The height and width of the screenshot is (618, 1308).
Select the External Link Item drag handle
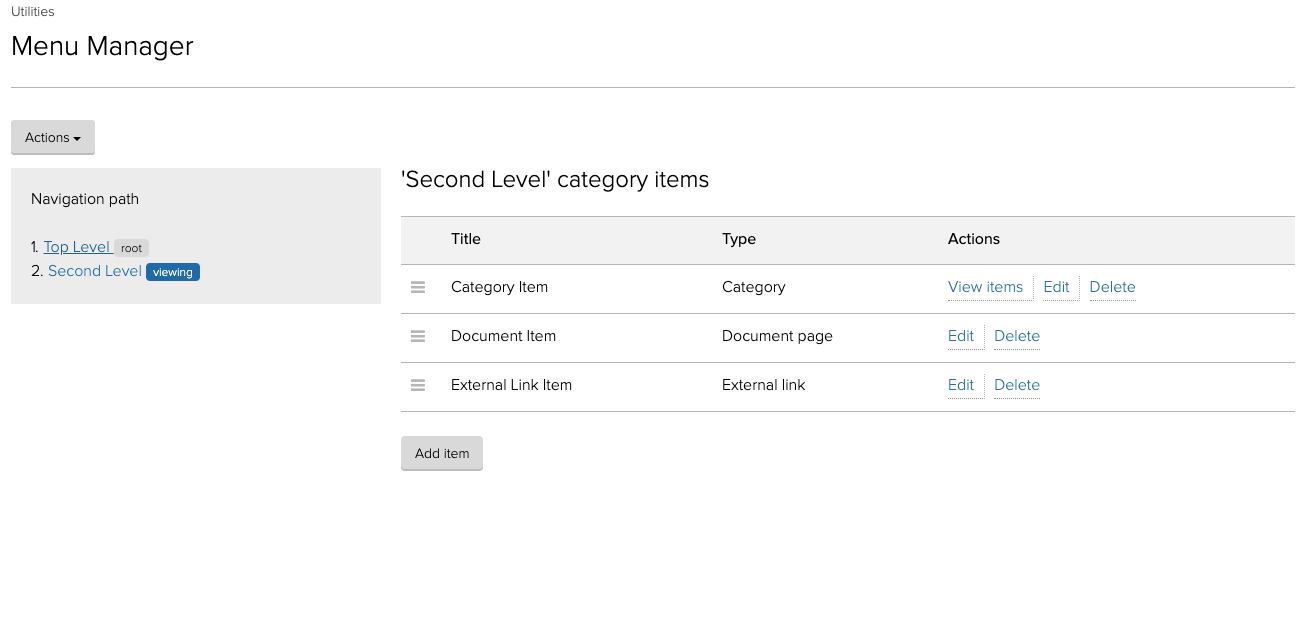tap(418, 385)
